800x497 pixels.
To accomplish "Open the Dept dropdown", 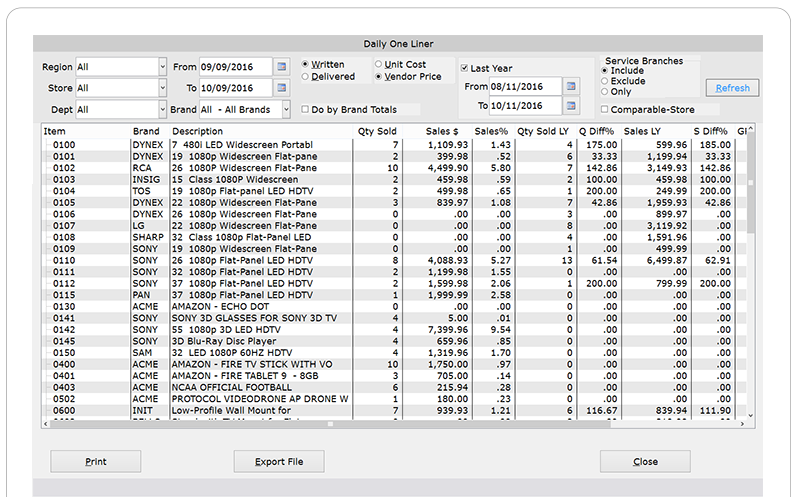I will pos(162,109).
